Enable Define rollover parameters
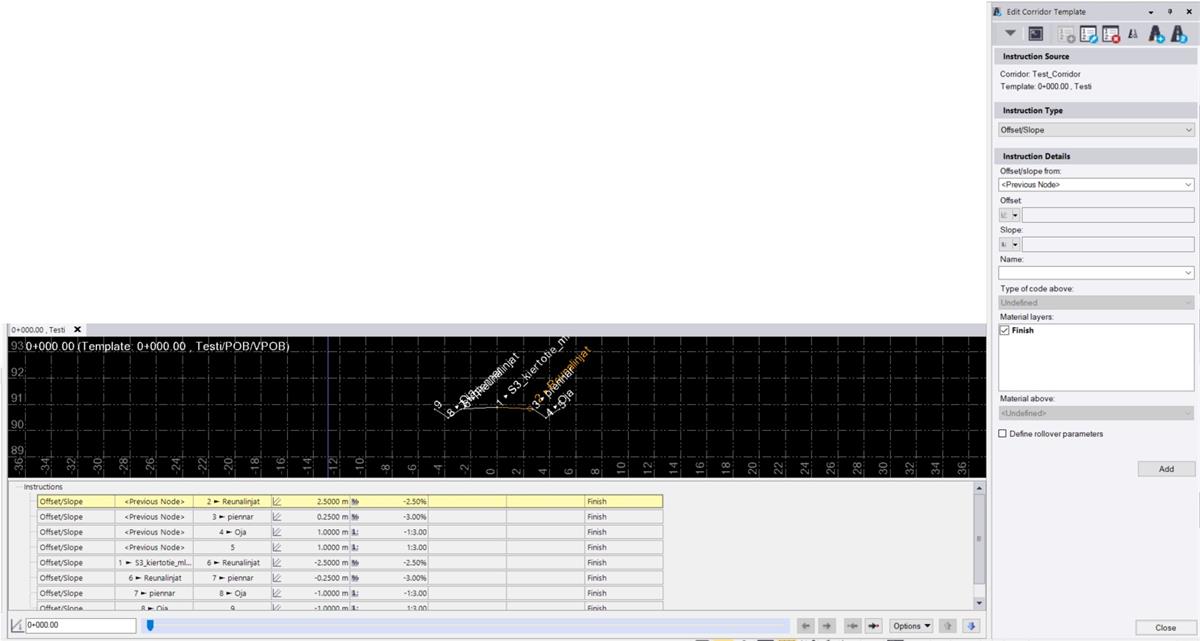This screenshot has width=1200, height=641. coord(1003,433)
